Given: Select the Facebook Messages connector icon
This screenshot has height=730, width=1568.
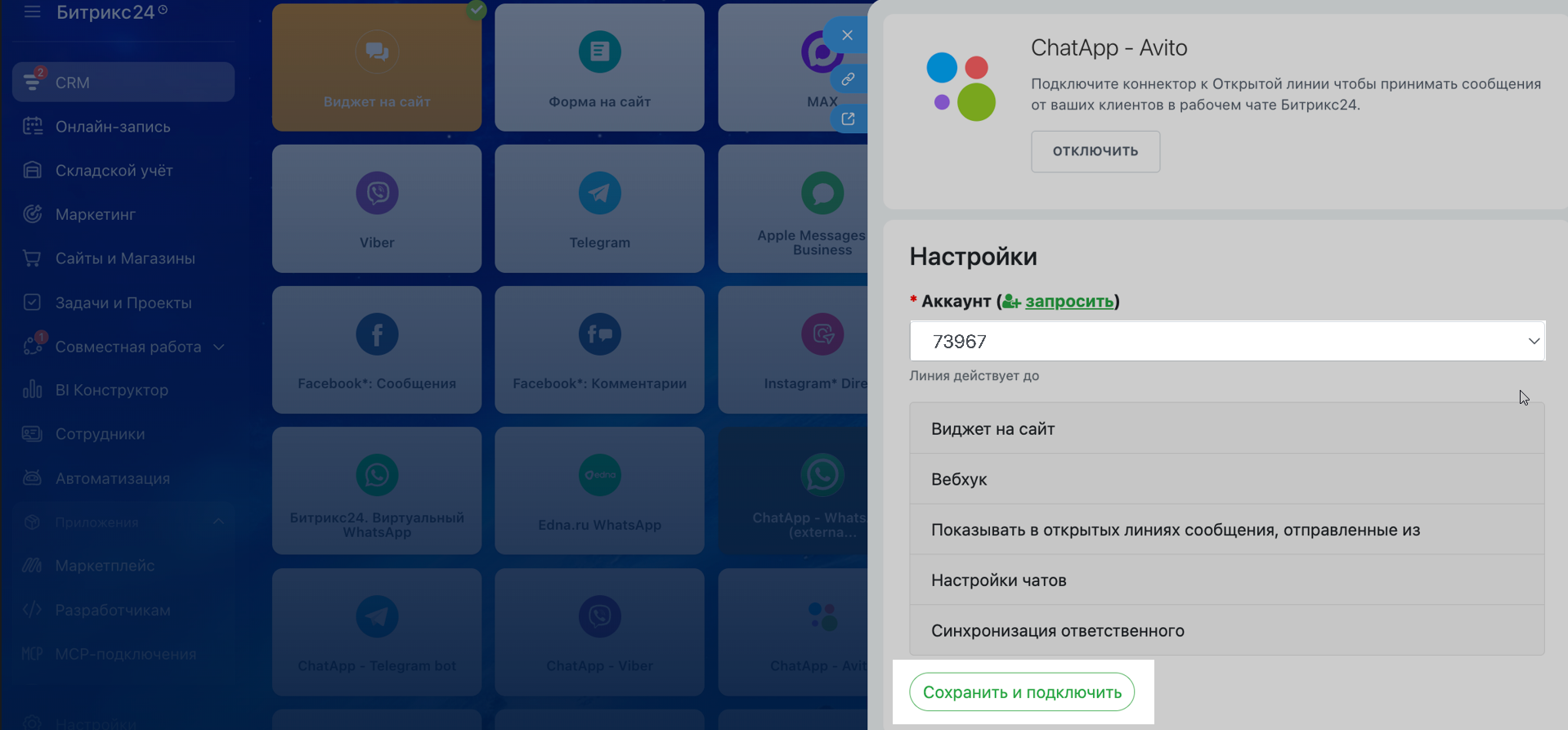Looking at the screenshot, I should pos(377,334).
